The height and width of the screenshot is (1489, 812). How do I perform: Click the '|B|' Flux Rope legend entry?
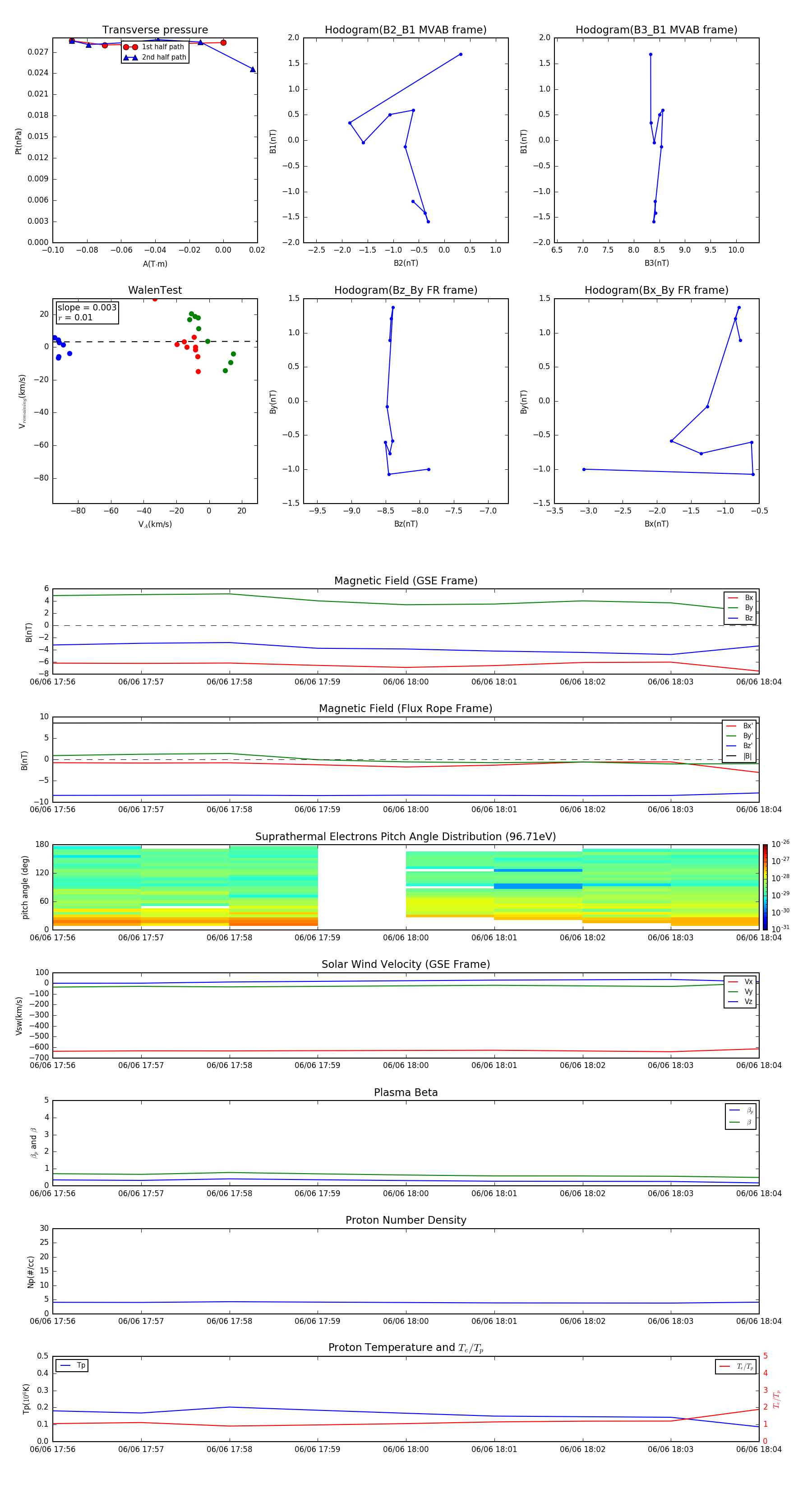coord(740,756)
